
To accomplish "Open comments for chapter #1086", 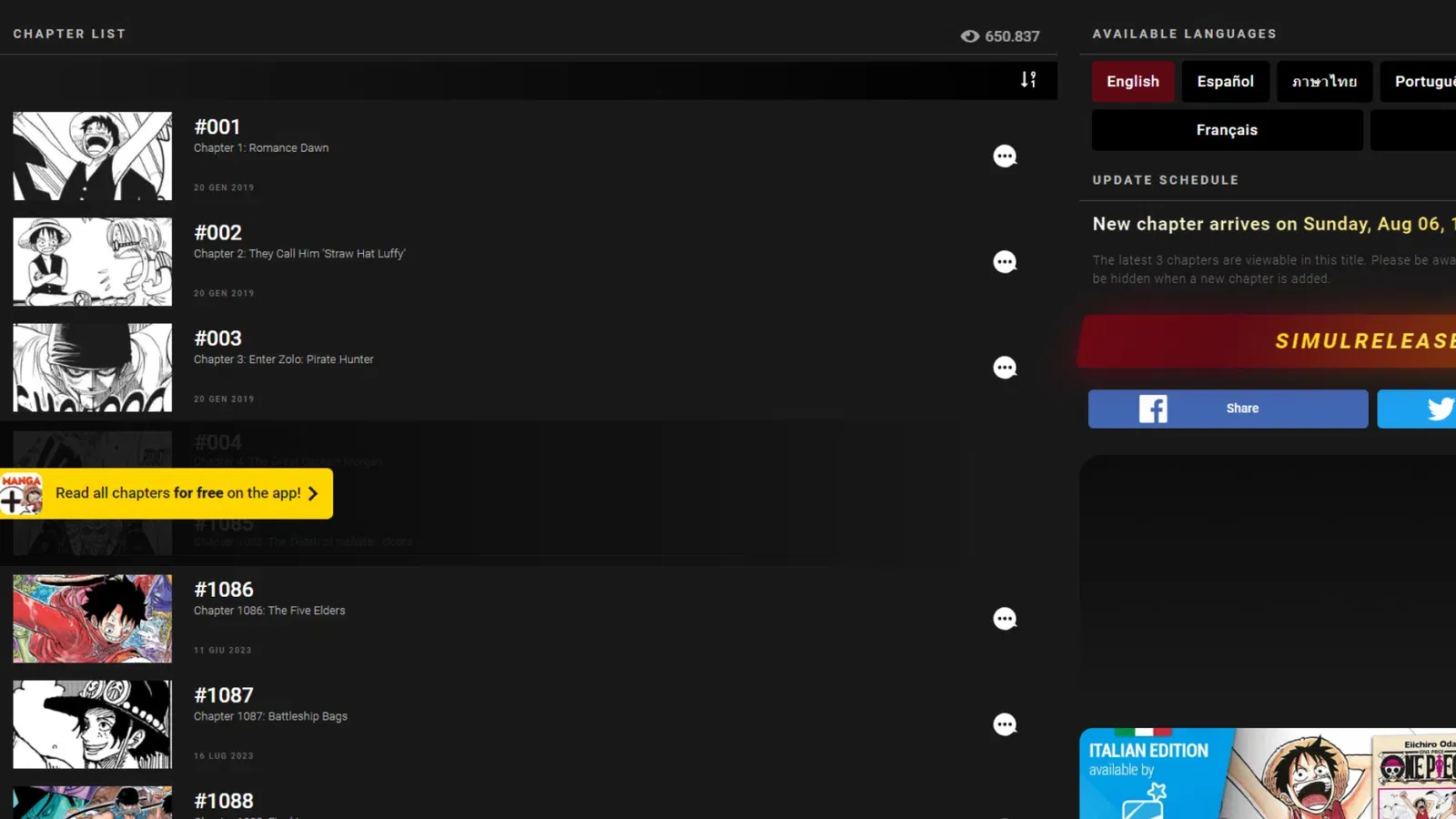I will [x=1005, y=619].
